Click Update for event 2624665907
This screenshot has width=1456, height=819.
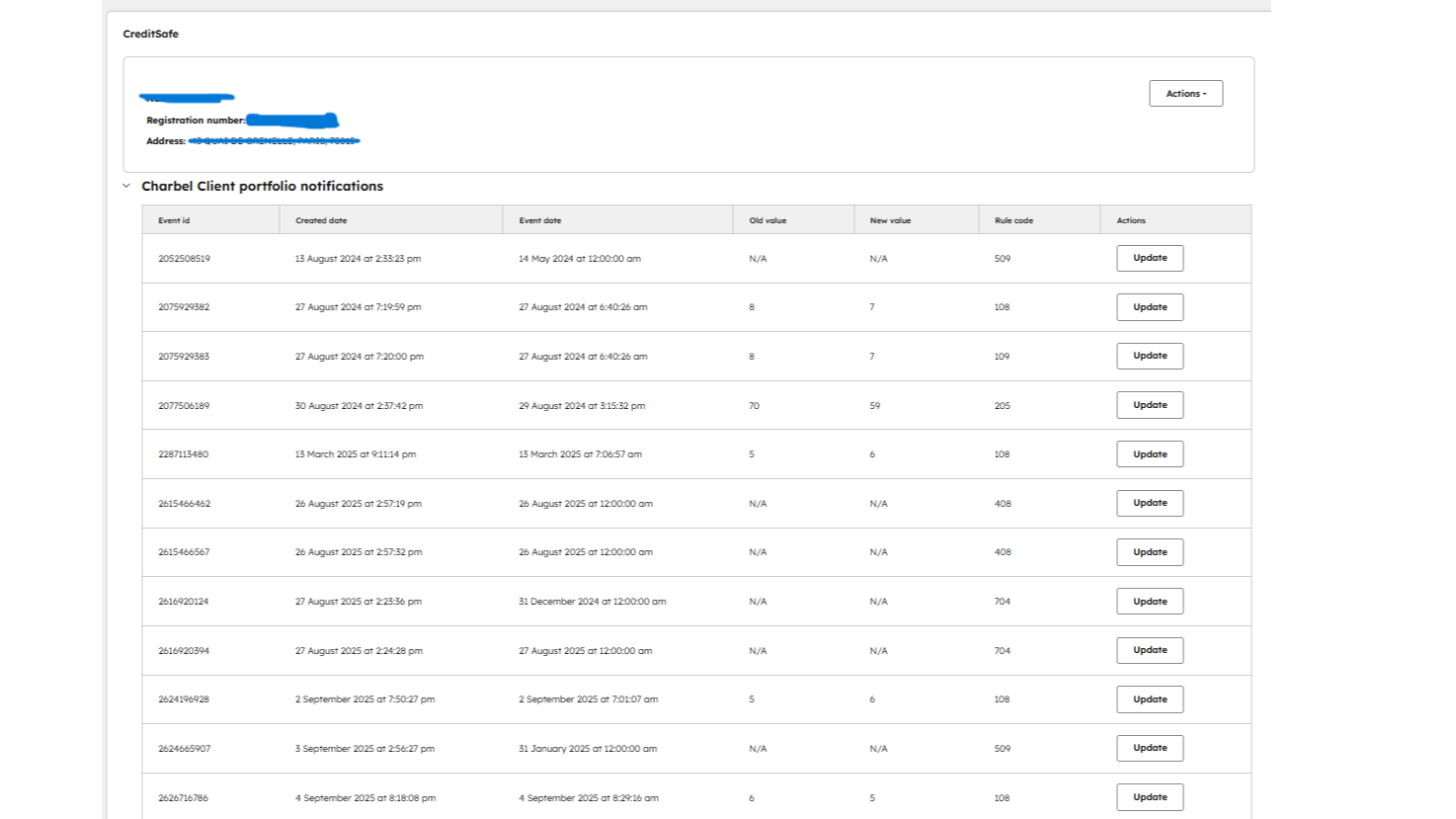point(1150,748)
